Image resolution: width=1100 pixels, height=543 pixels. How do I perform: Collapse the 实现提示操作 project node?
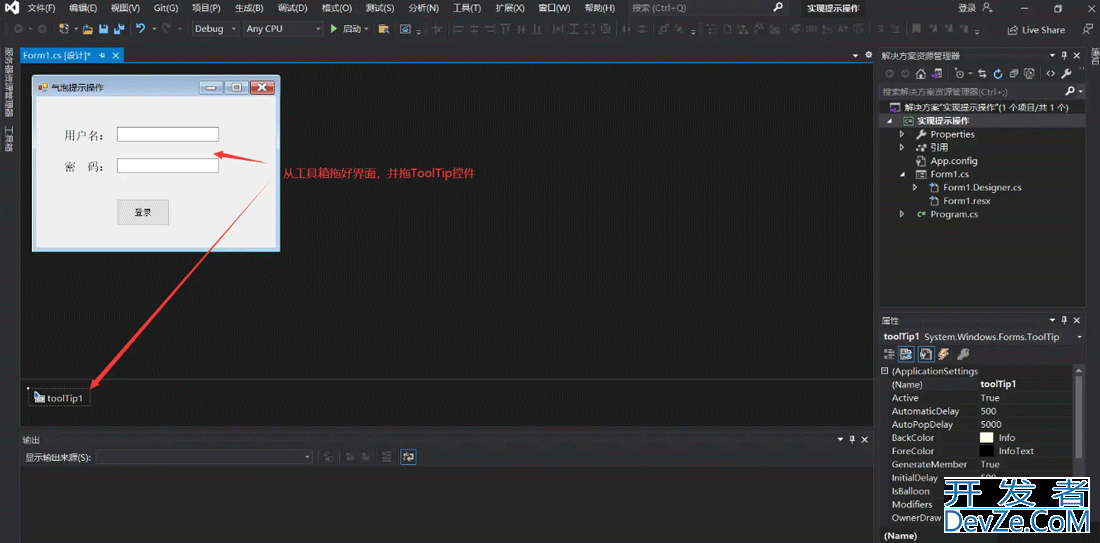pos(890,121)
